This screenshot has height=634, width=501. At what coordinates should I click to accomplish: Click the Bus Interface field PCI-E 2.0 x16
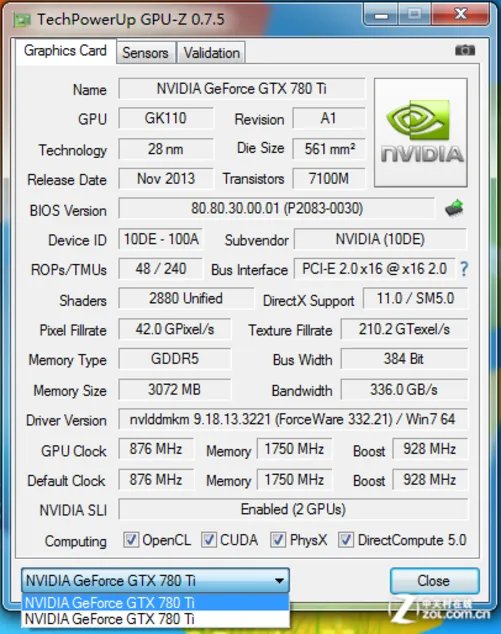click(x=374, y=269)
